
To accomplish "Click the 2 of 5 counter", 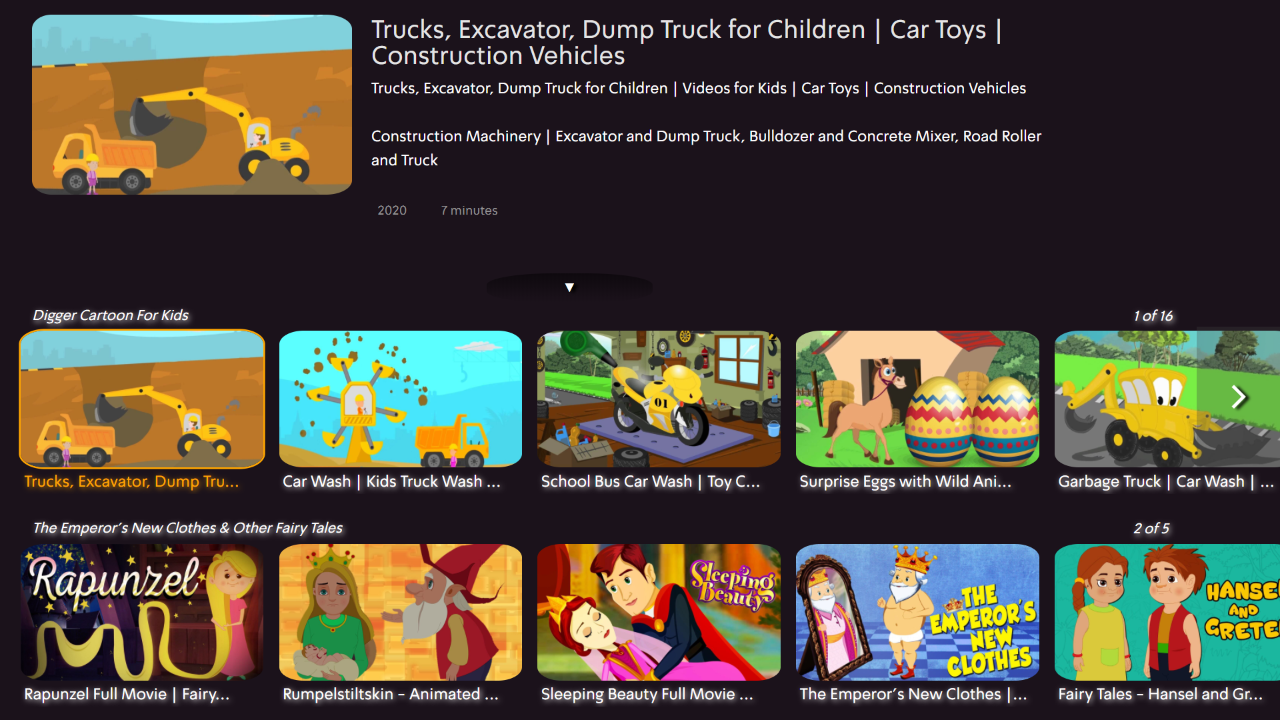I will [1151, 528].
